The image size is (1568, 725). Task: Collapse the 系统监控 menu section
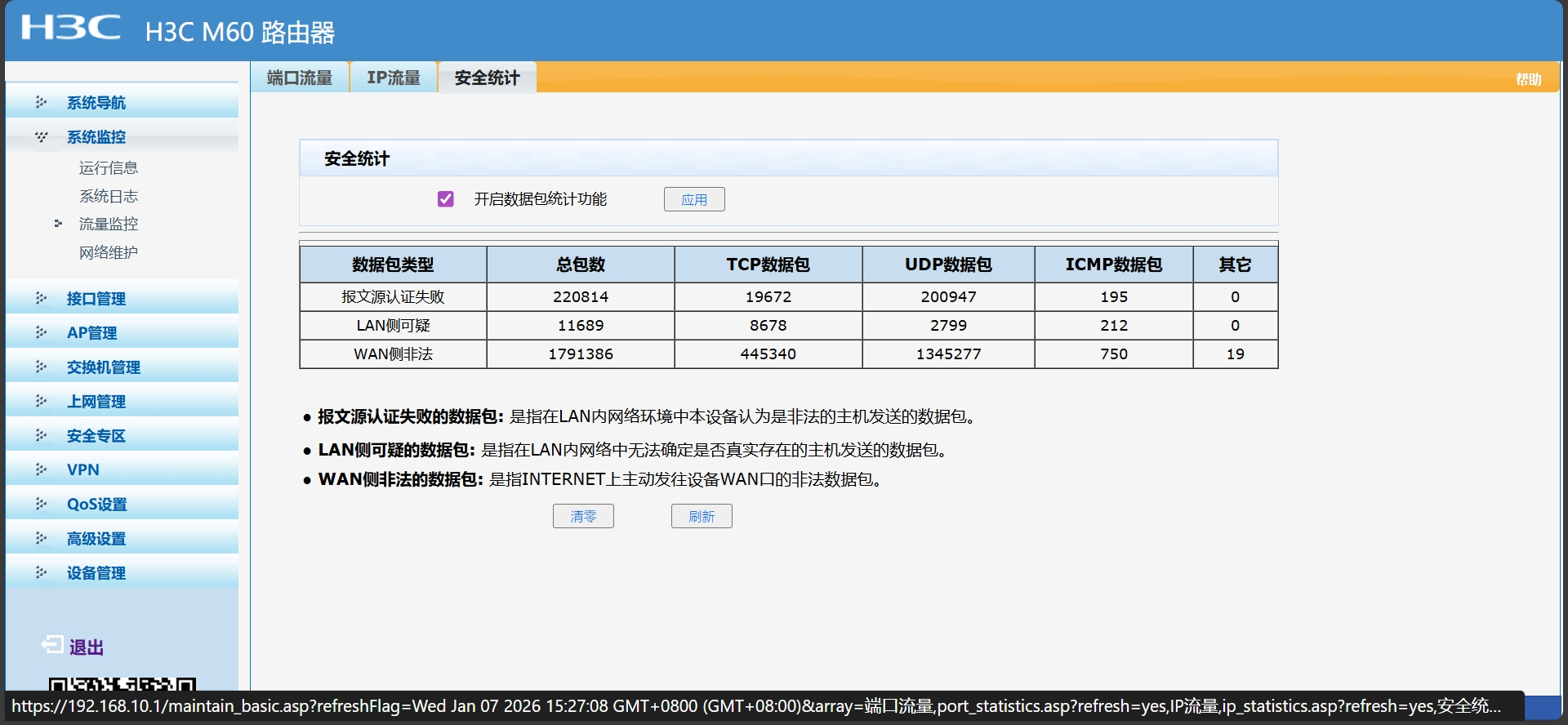pos(96,137)
